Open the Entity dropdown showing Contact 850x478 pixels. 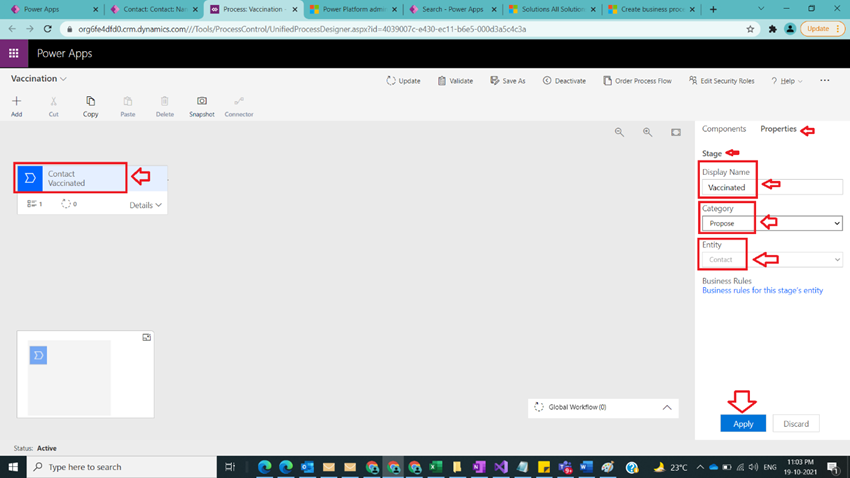(x=772, y=260)
